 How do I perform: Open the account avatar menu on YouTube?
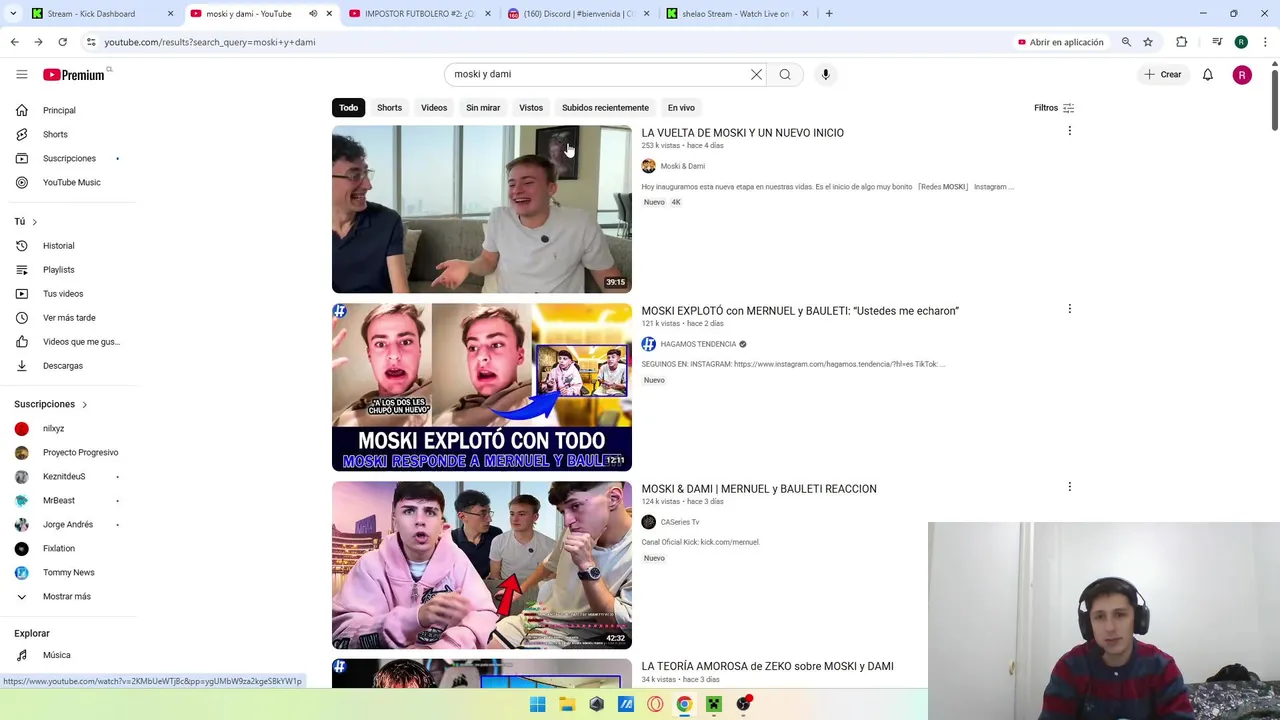pos(1242,74)
